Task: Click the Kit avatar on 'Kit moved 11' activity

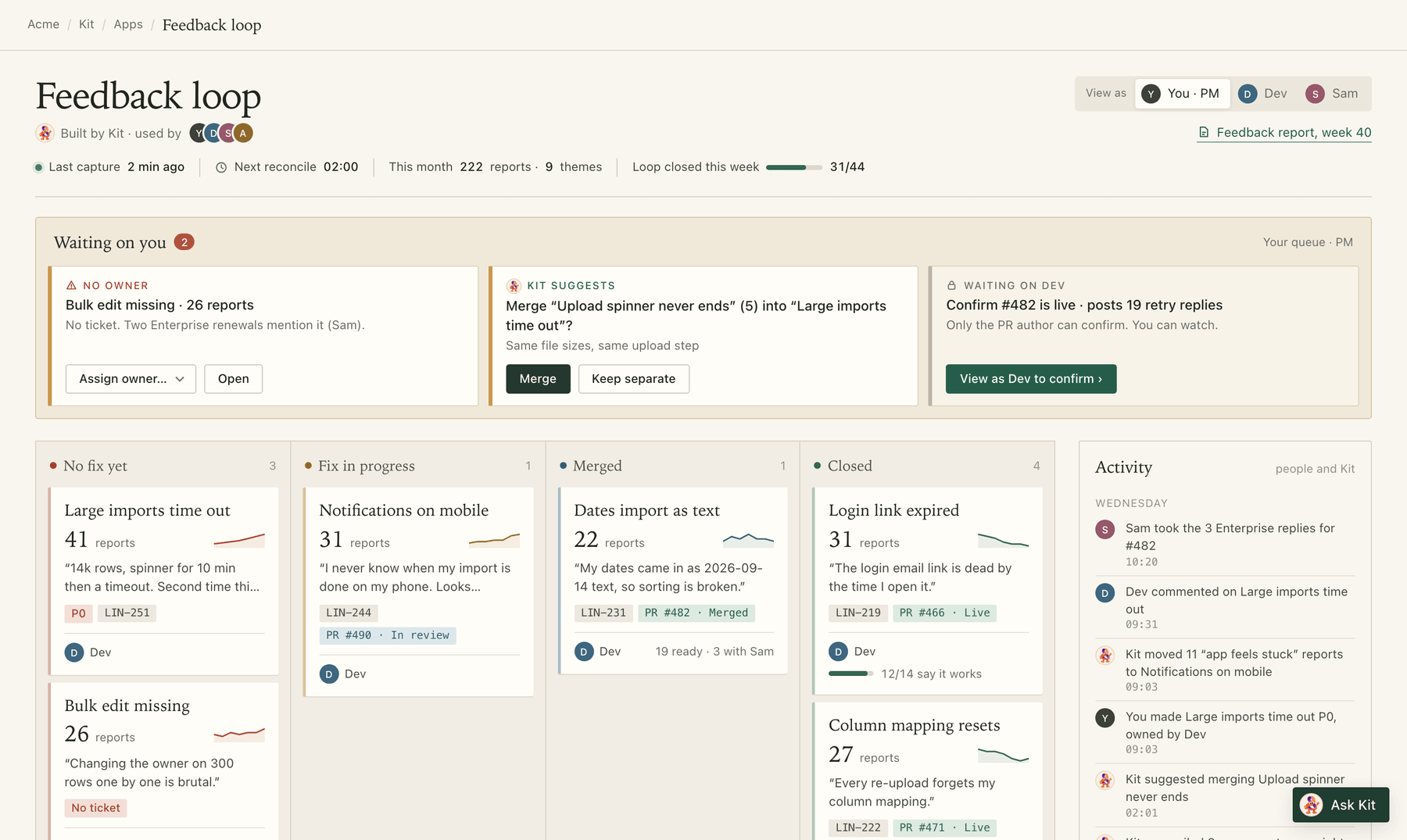Action: pyautogui.click(x=1104, y=655)
